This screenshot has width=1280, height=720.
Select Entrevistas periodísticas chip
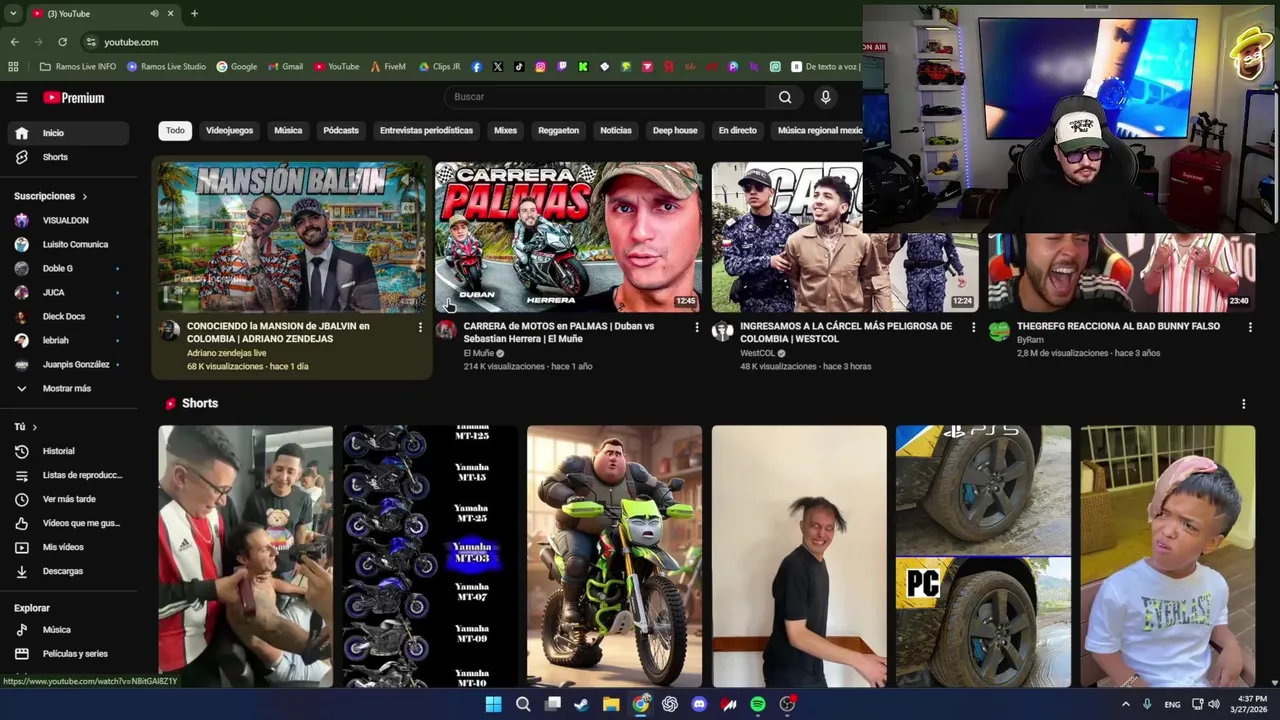pyautogui.click(x=426, y=131)
